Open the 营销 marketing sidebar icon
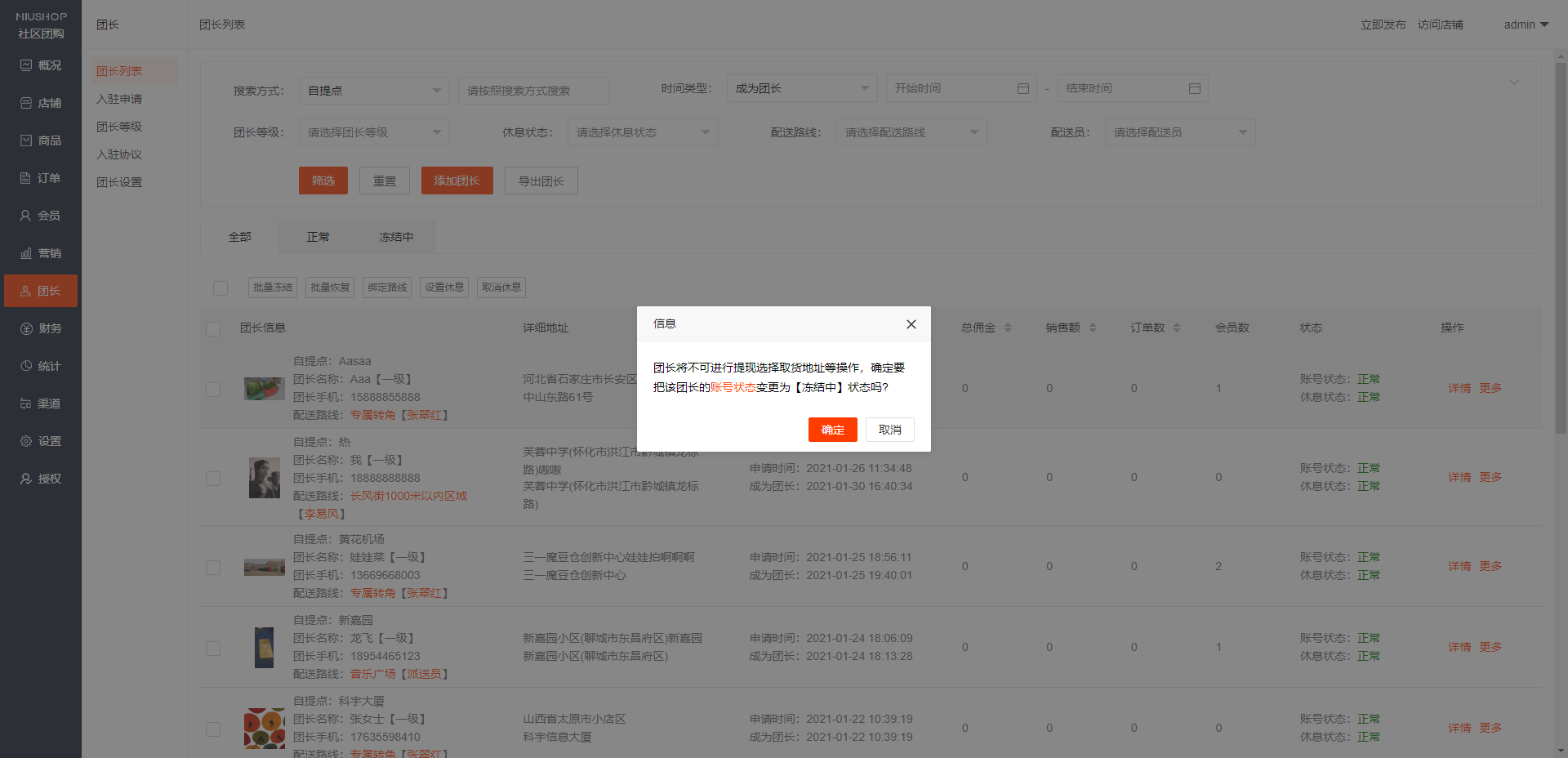 tap(26, 253)
